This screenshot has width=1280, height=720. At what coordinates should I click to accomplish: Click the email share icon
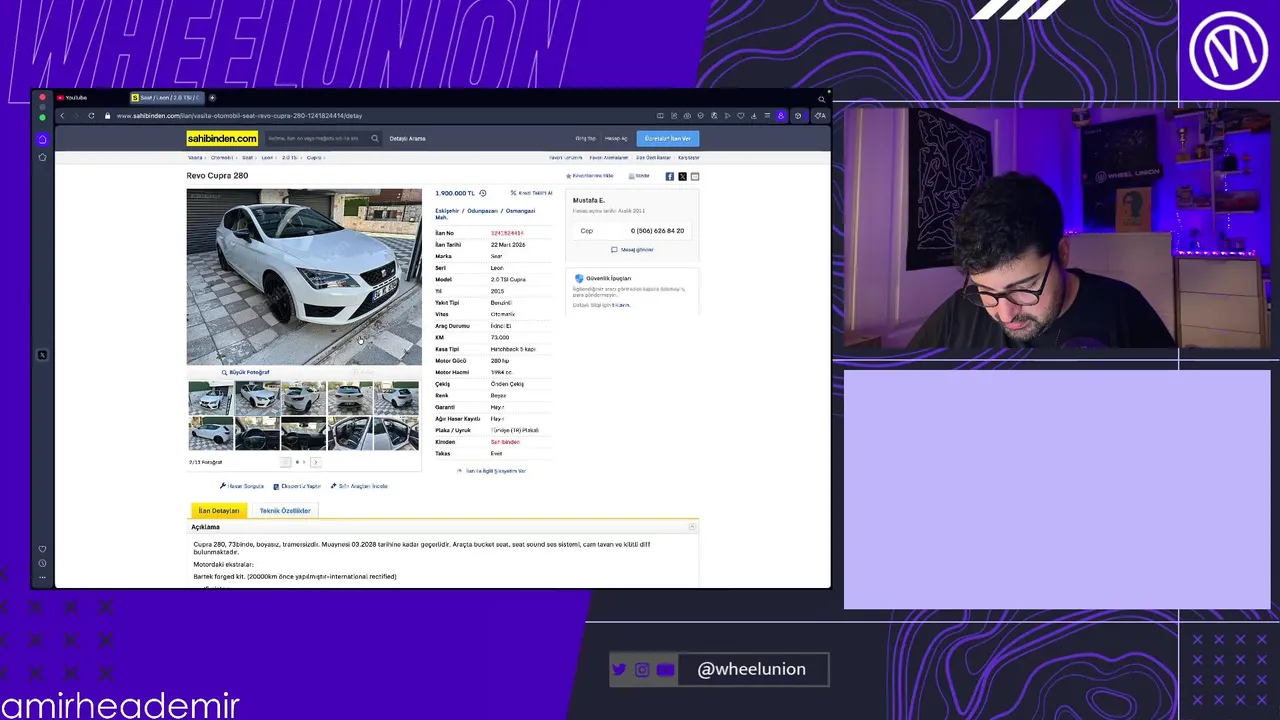(695, 176)
